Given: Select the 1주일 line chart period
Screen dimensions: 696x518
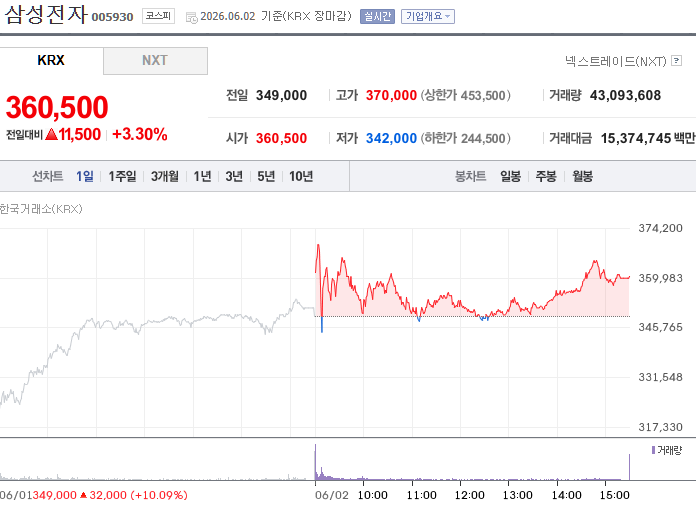Looking at the screenshot, I should point(123,176).
